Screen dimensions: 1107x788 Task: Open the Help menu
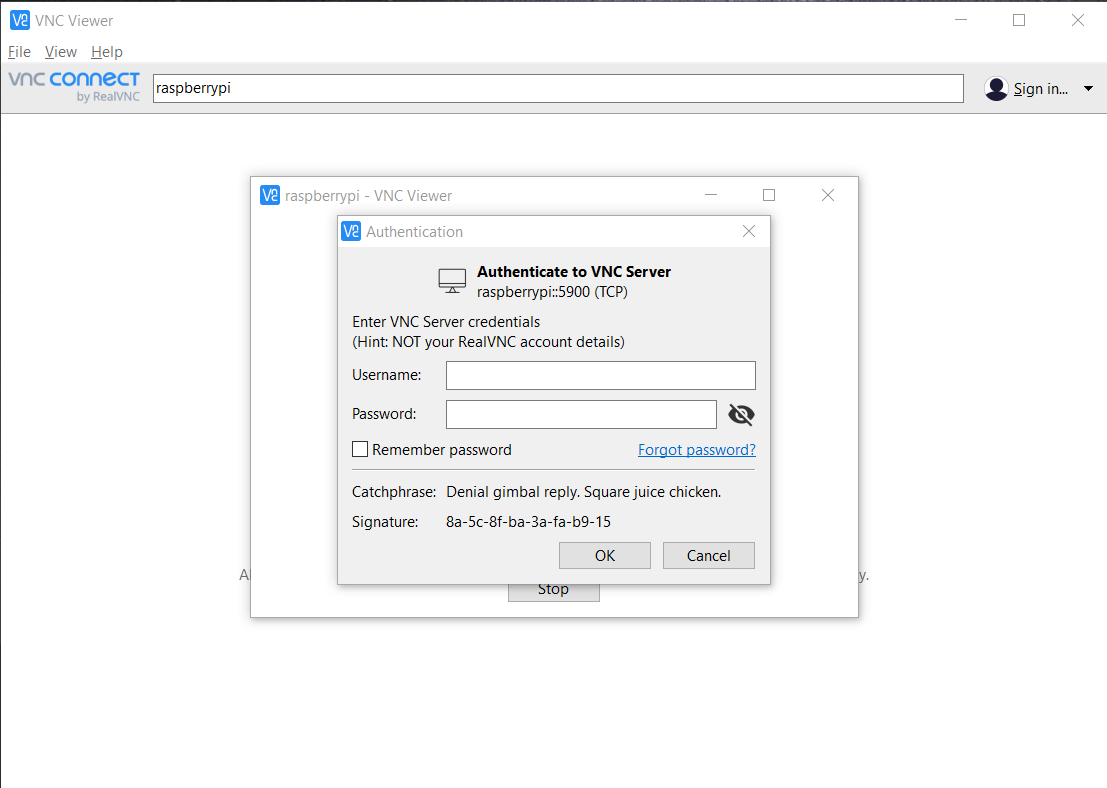107,52
